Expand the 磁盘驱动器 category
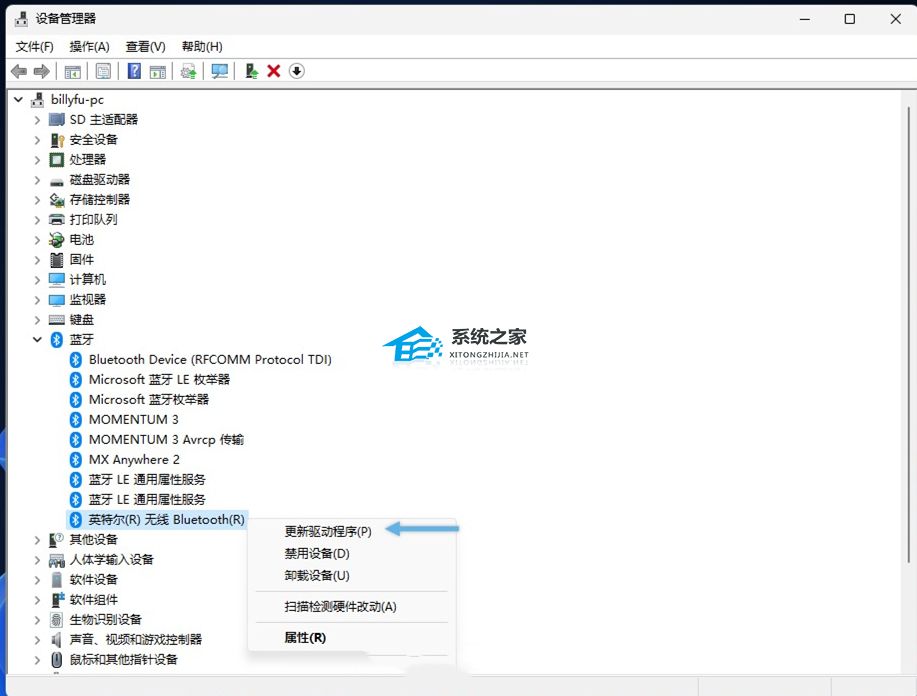 tap(37, 180)
